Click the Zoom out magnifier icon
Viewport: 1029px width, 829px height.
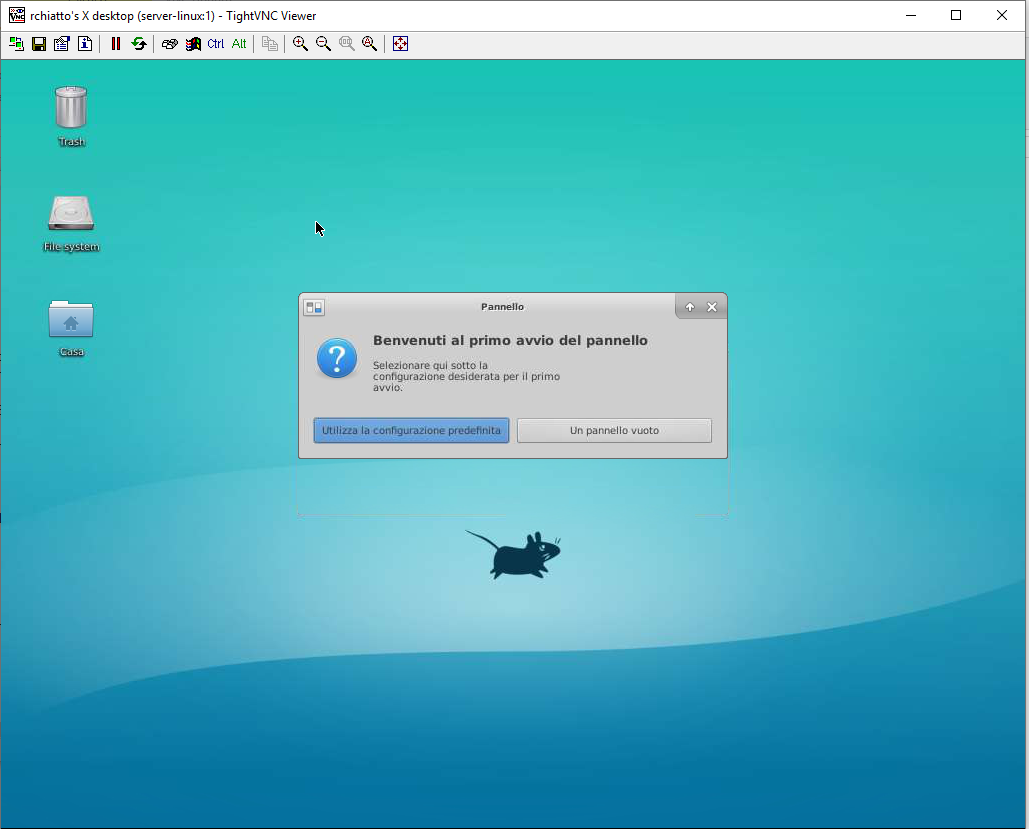[324, 44]
